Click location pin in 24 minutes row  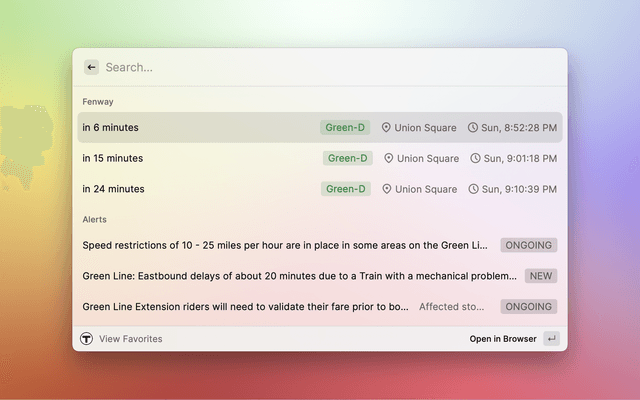386,189
